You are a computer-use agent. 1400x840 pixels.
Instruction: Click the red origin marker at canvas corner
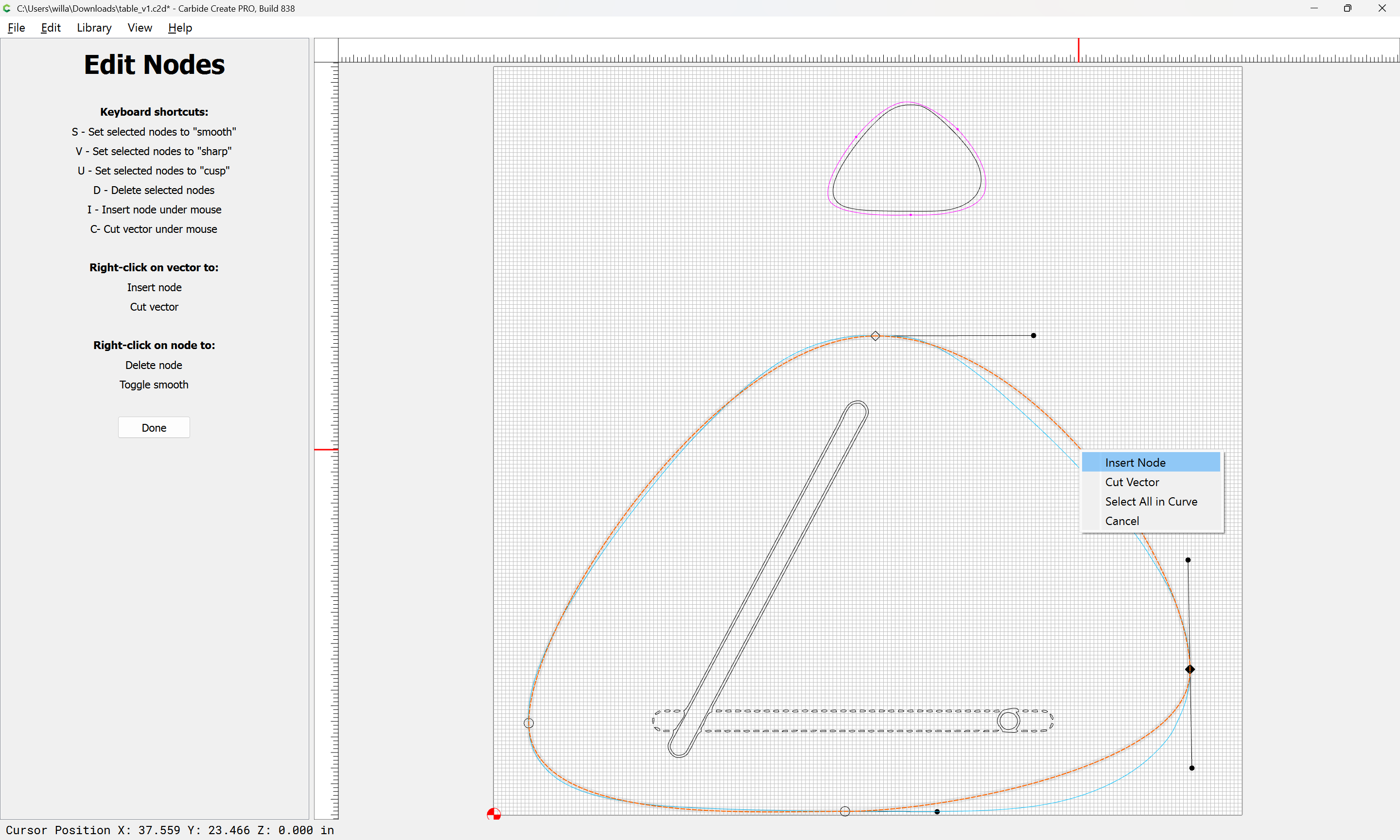(493, 814)
